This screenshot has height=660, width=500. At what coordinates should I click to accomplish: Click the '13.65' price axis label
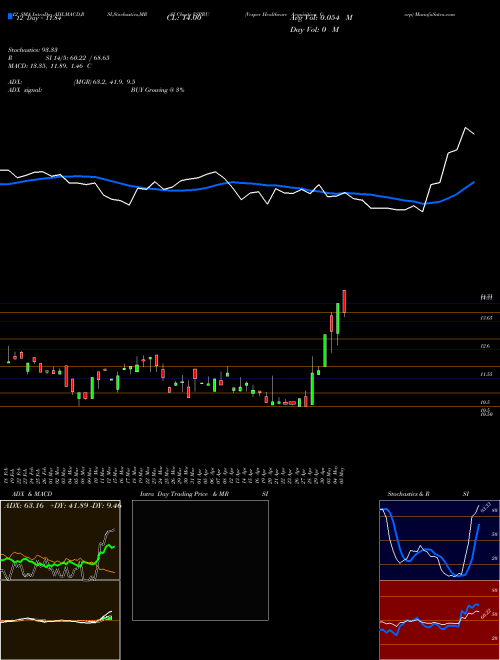pyautogui.click(x=486, y=318)
